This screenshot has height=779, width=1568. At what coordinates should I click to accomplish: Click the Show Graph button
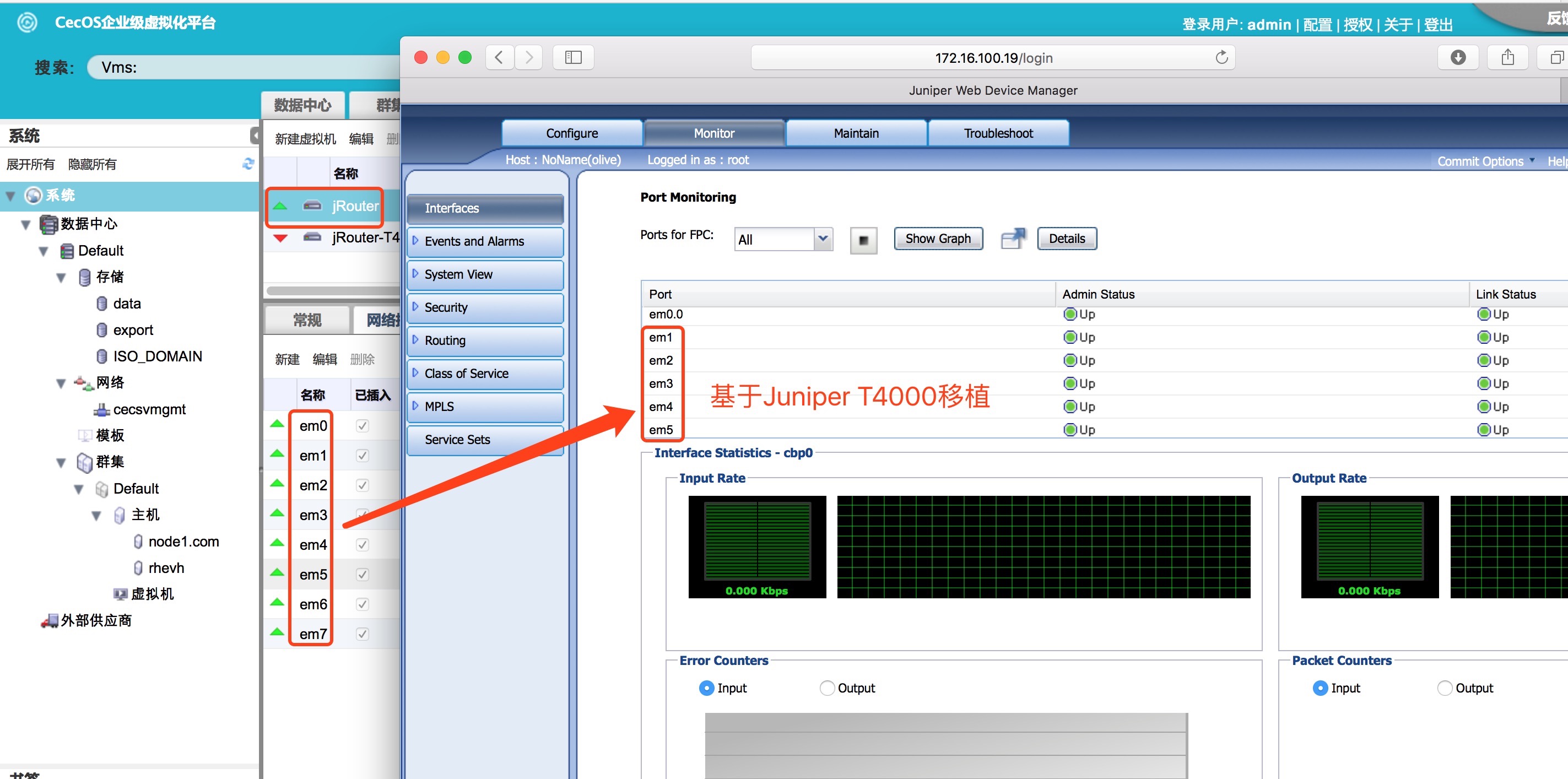(x=938, y=239)
